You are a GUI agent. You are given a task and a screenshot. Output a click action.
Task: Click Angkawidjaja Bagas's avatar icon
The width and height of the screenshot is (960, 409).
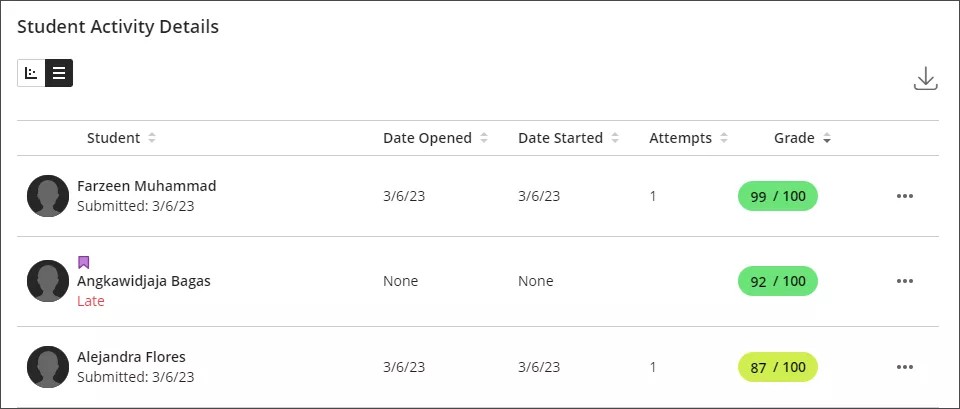point(48,281)
